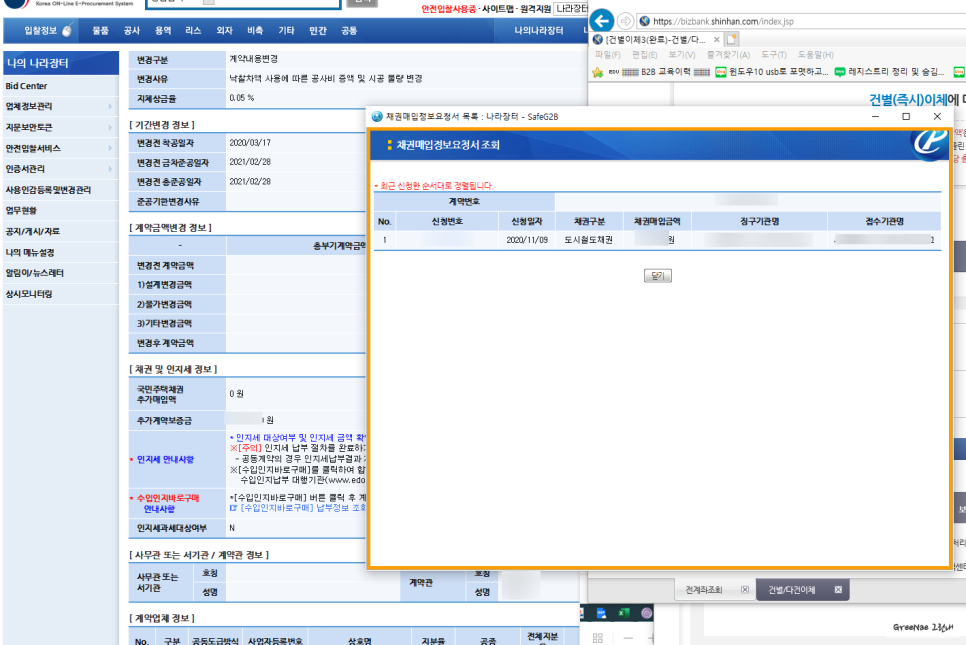966x645 pixels.
Task: Open 상시모니터링 in the sidebar
Action: pos(28,294)
